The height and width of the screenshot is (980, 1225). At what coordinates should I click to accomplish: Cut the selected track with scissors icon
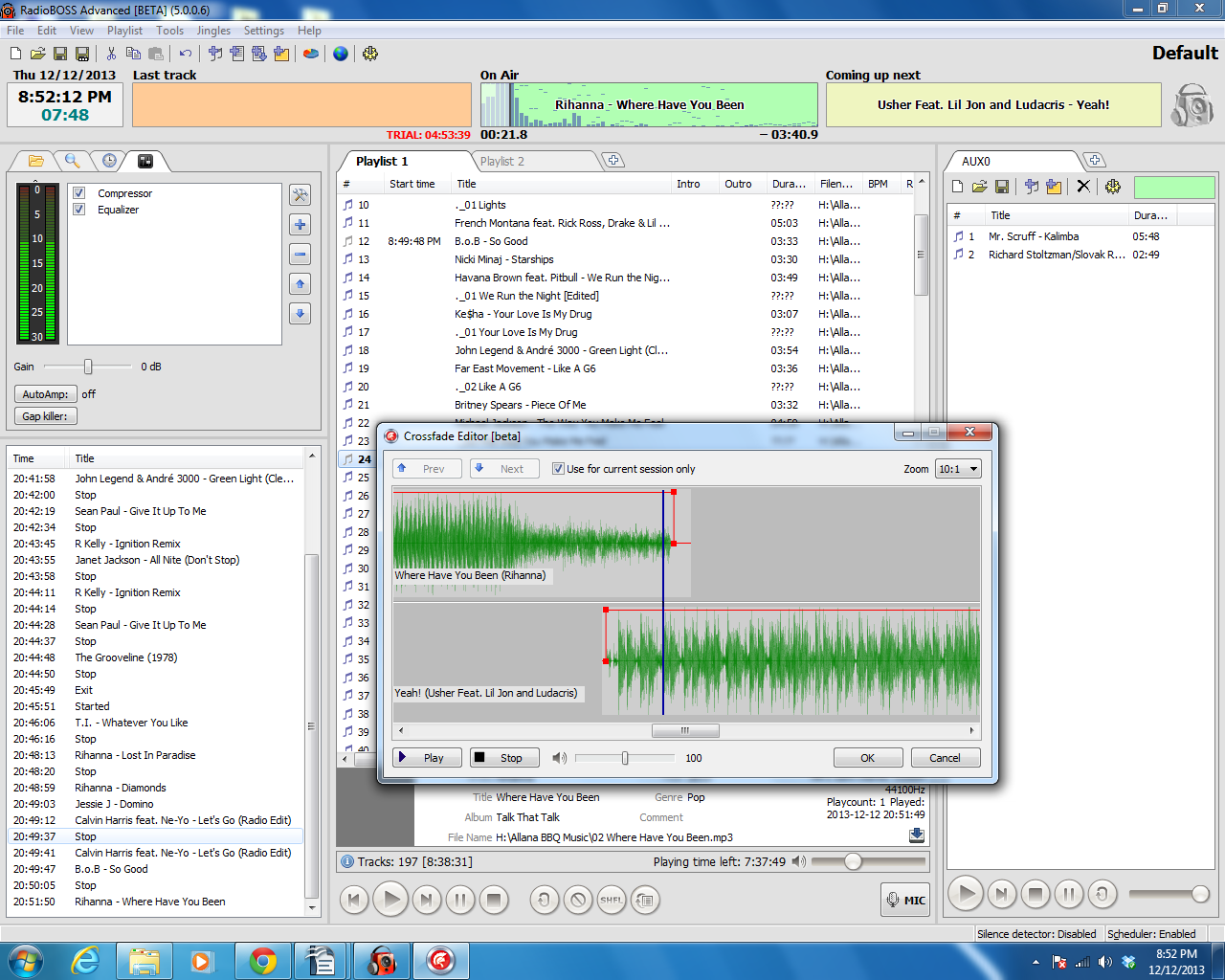111,54
